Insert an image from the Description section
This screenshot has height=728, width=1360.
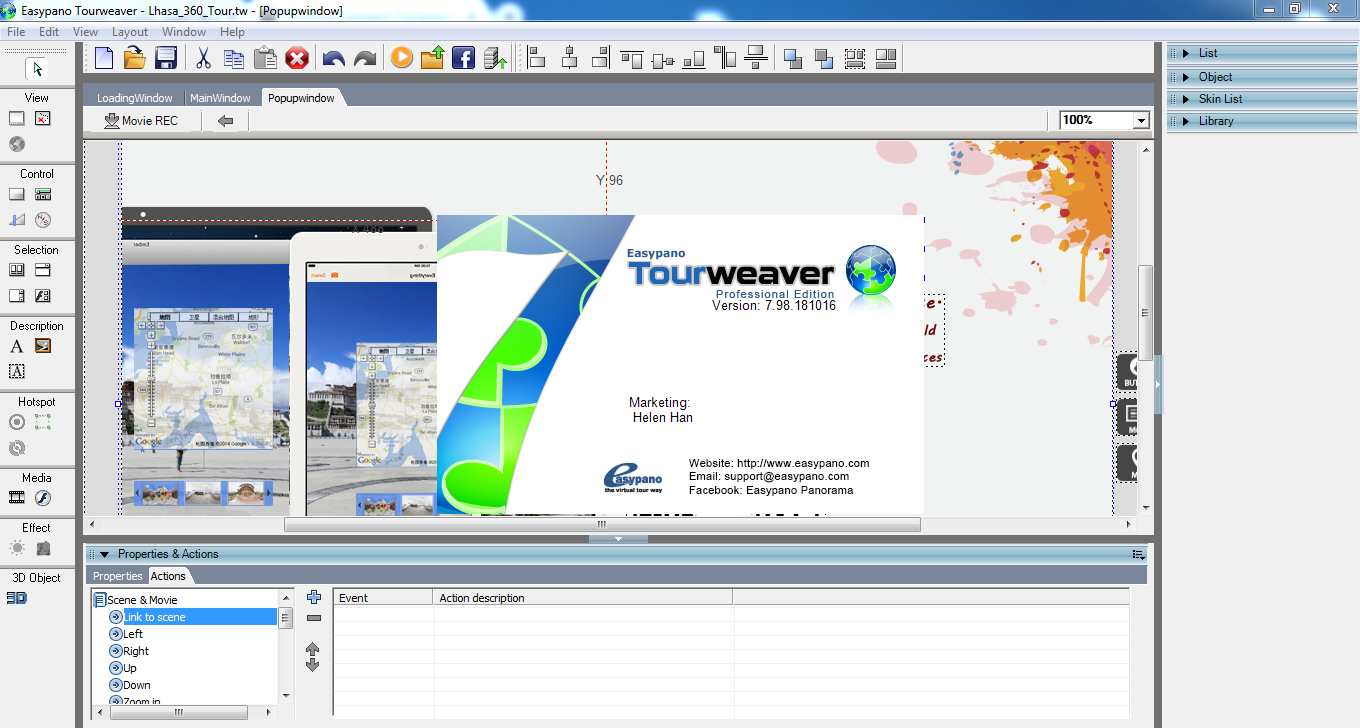tap(42, 346)
